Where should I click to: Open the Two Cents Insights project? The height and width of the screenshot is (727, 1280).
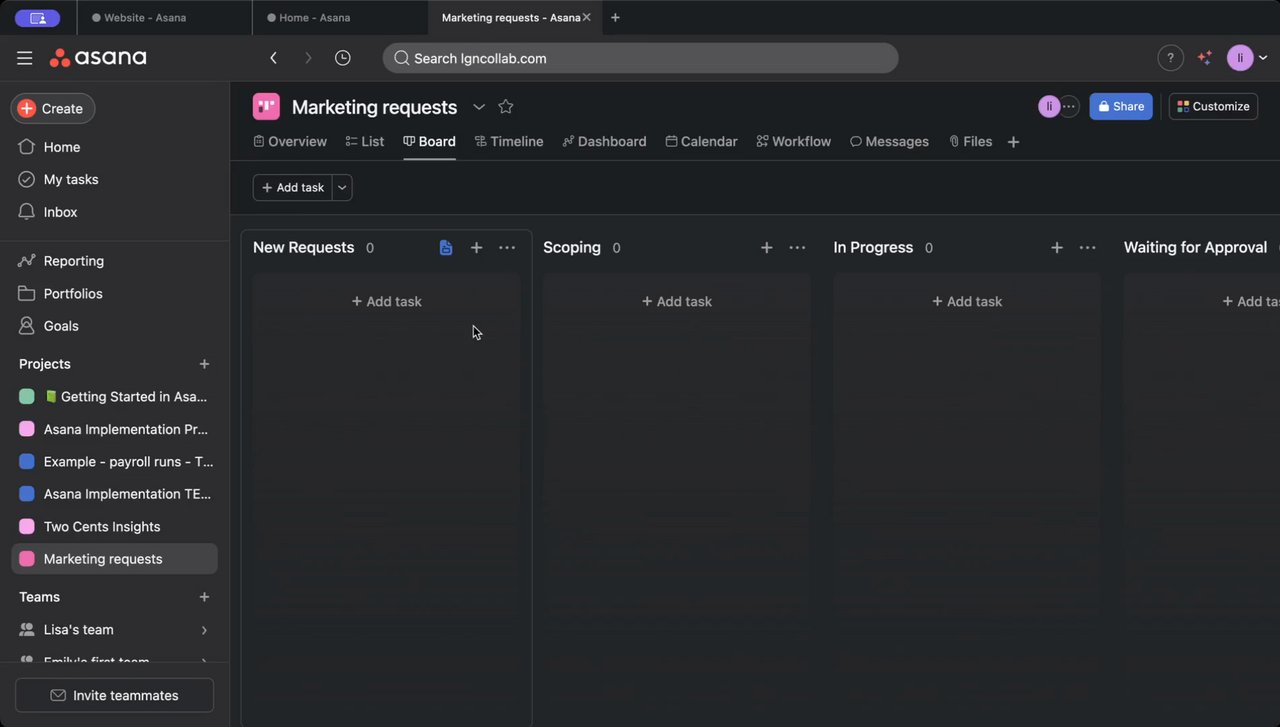pos(114,527)
